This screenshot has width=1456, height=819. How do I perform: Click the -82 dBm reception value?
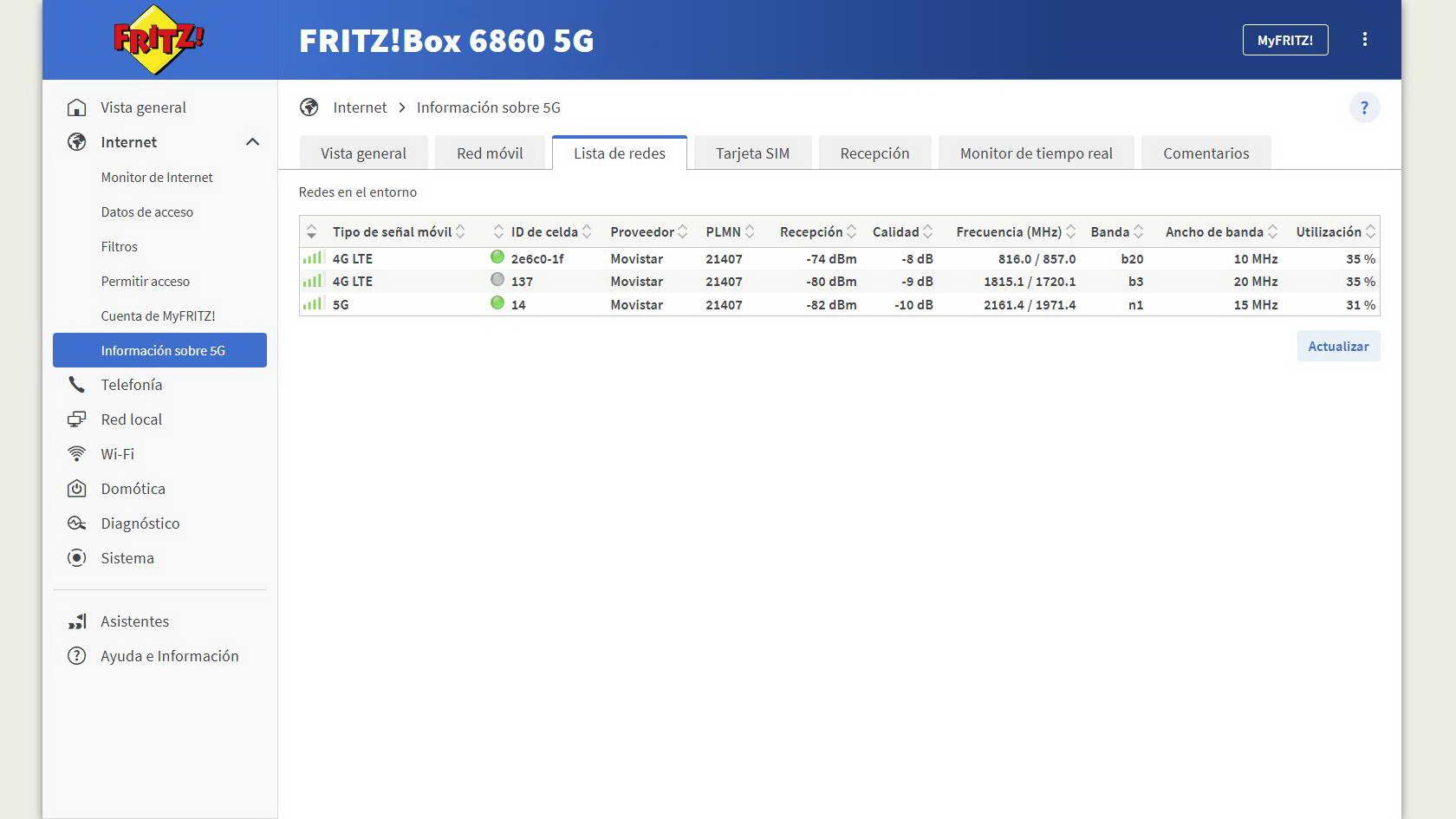pyautogui.click(x=831, y=305)
